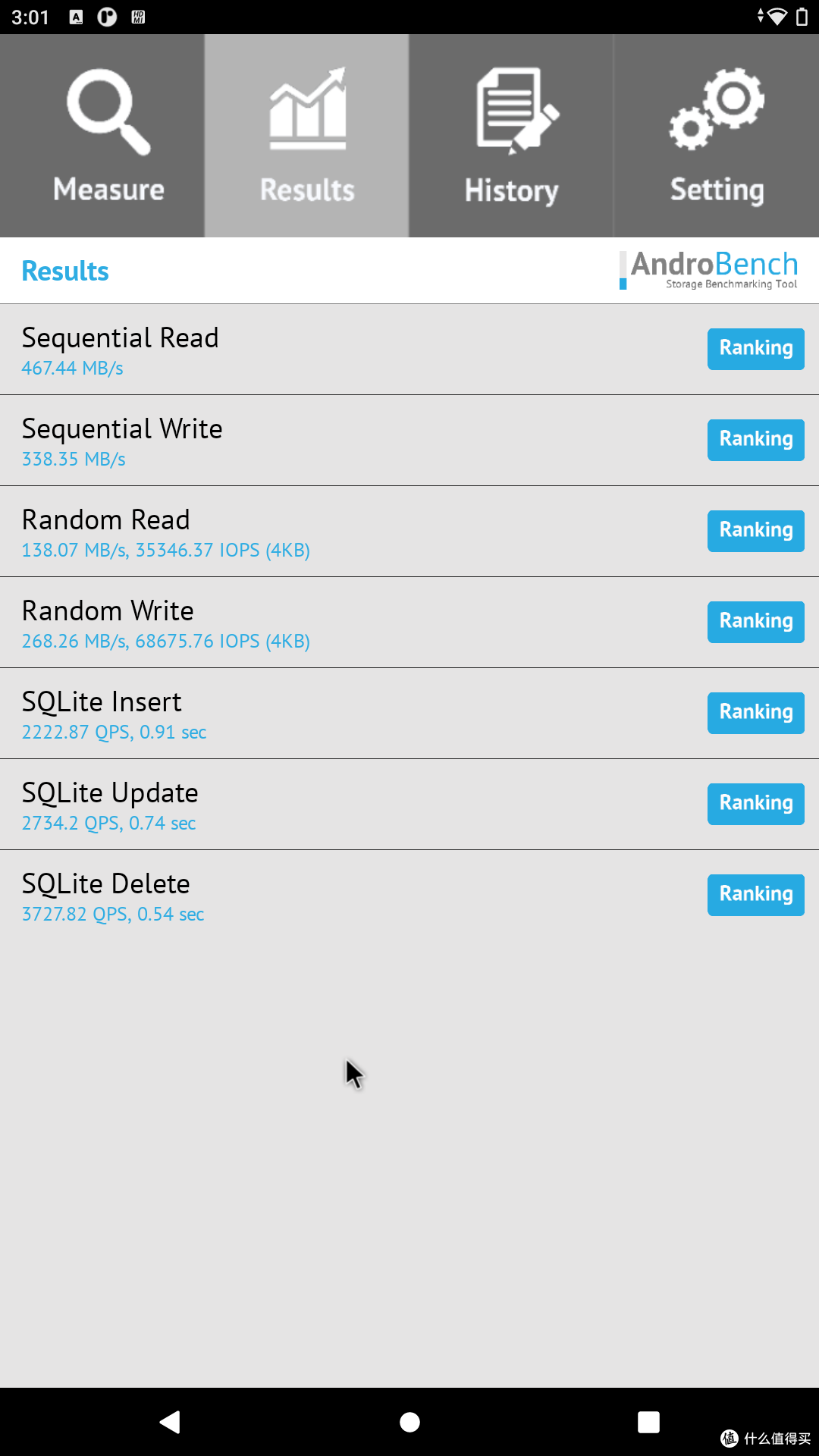Viewport: 819px width, 1456px height.
Task: Tap the Measure magnifying glass icon
Action: coord(108,111)
